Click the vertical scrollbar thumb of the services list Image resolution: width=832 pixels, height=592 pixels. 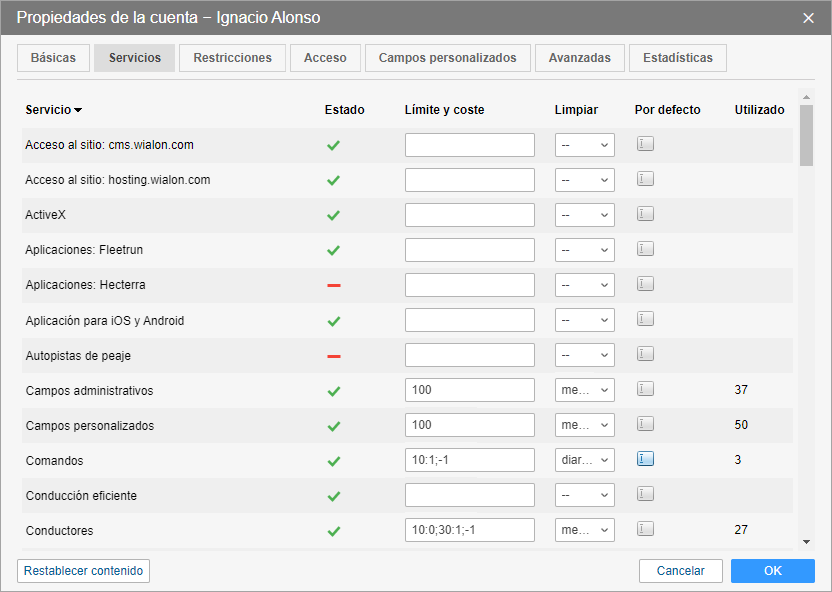click(806, 135)
